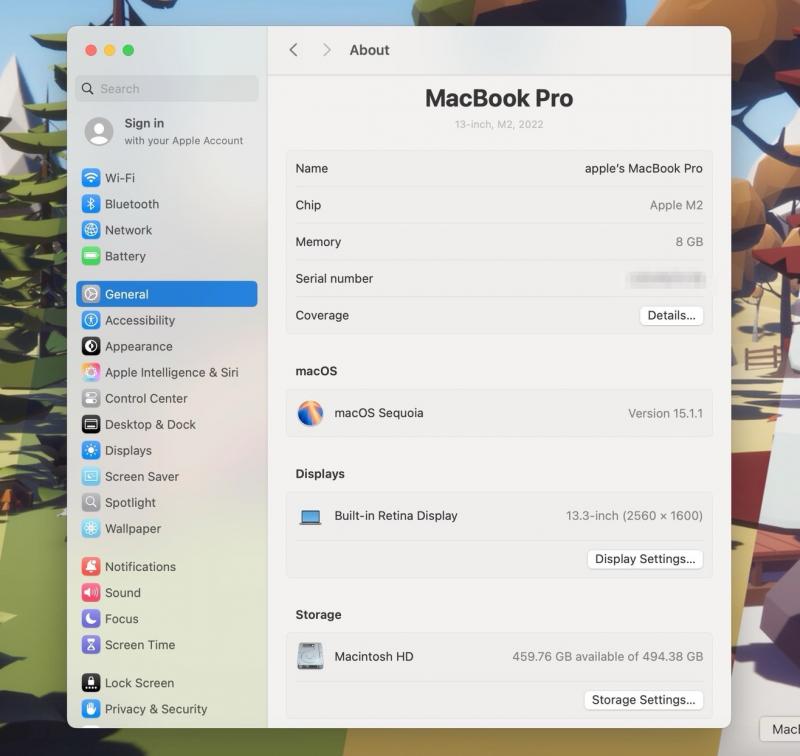Click the green zoom window button
The height and width of the screenshot is (756, 800).
click(x=129, y=50)
